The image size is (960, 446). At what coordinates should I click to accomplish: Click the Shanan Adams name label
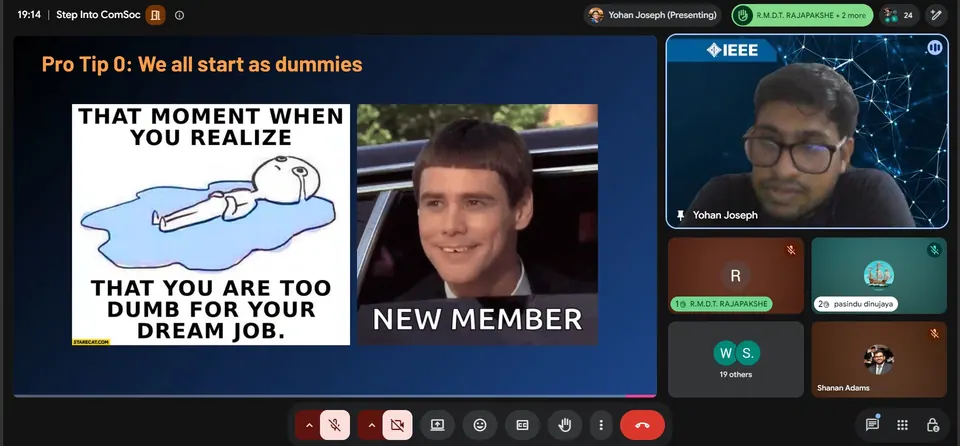[843, 388]
